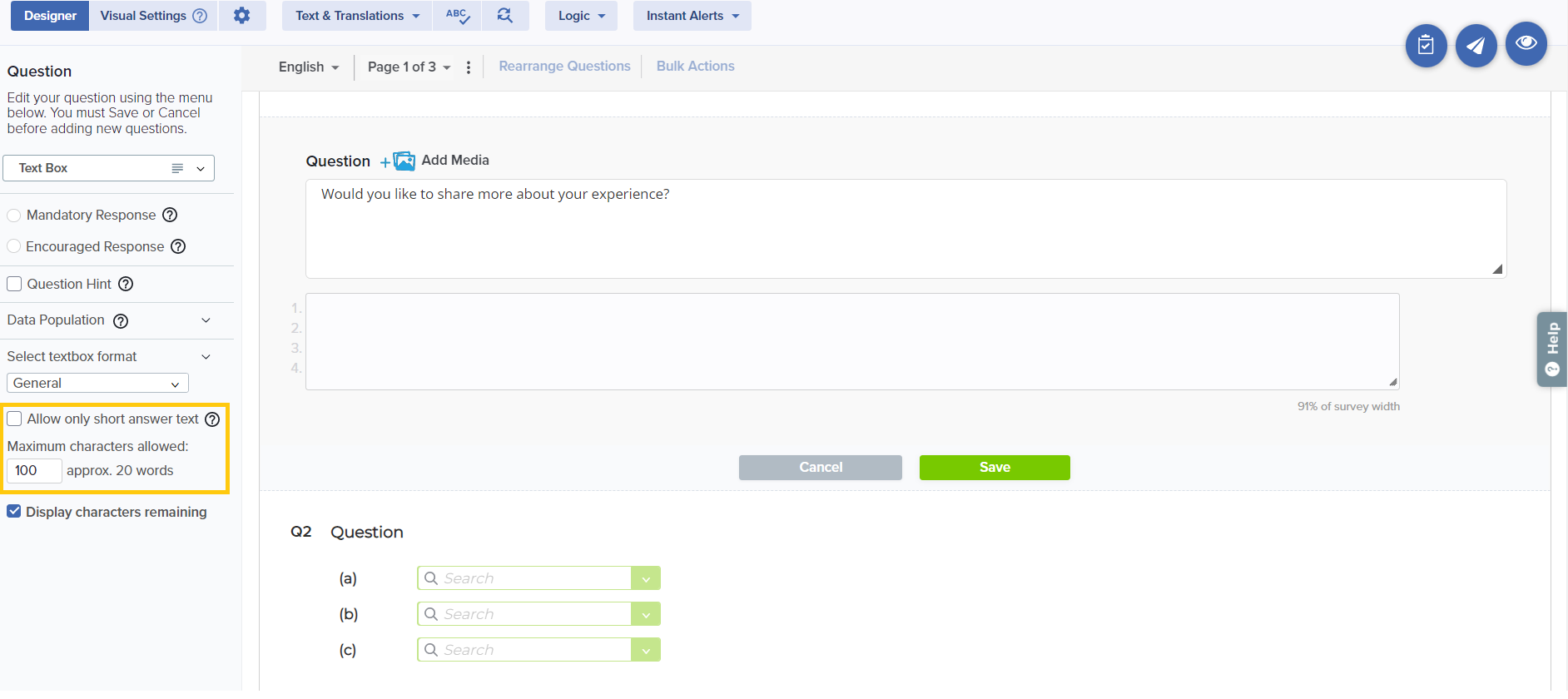Uncheck Display characters remaining
The height and width of the screenshot is (699, 1568).
[x=14, y=512]
